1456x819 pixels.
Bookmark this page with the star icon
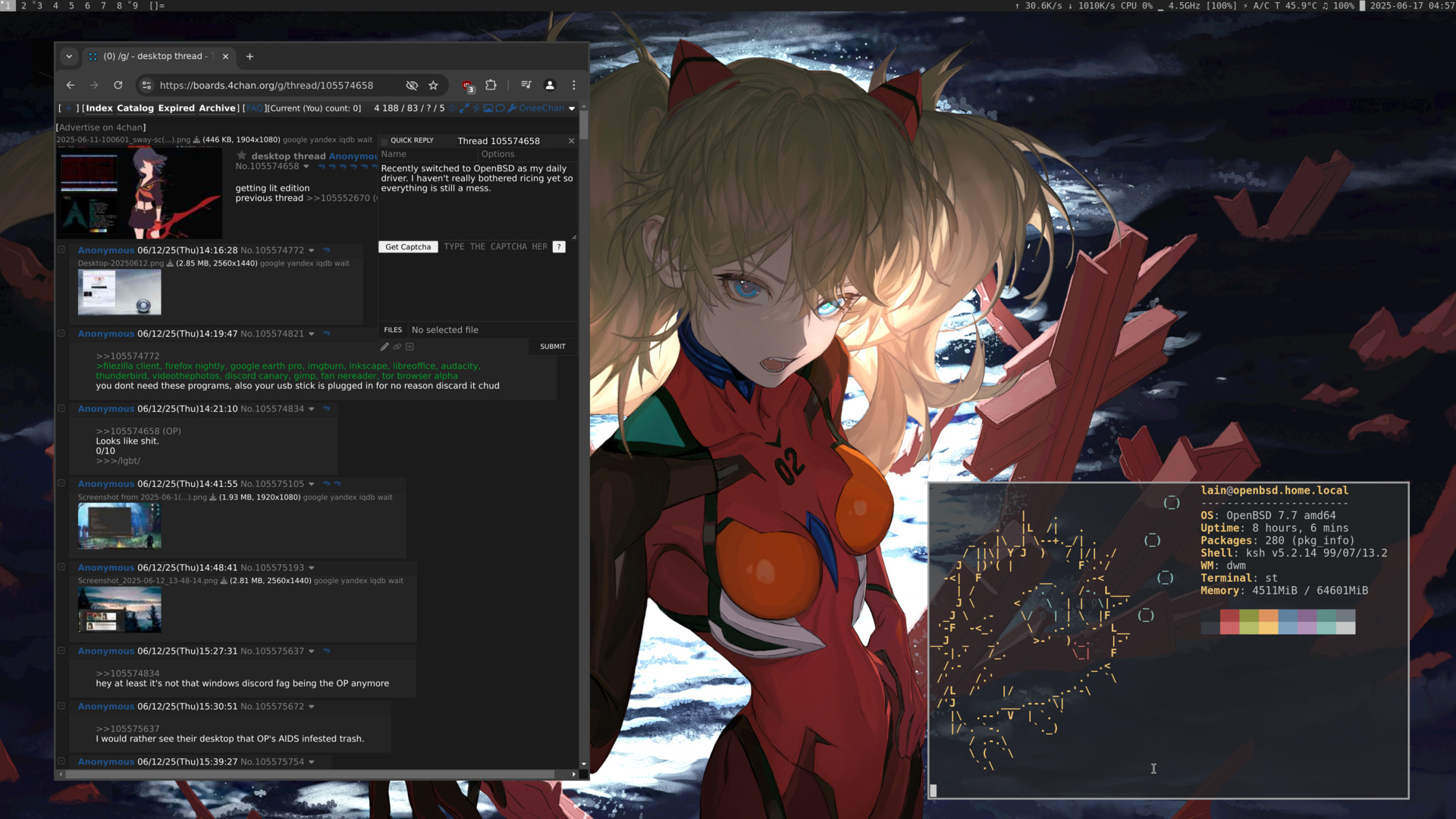(434, 86)
